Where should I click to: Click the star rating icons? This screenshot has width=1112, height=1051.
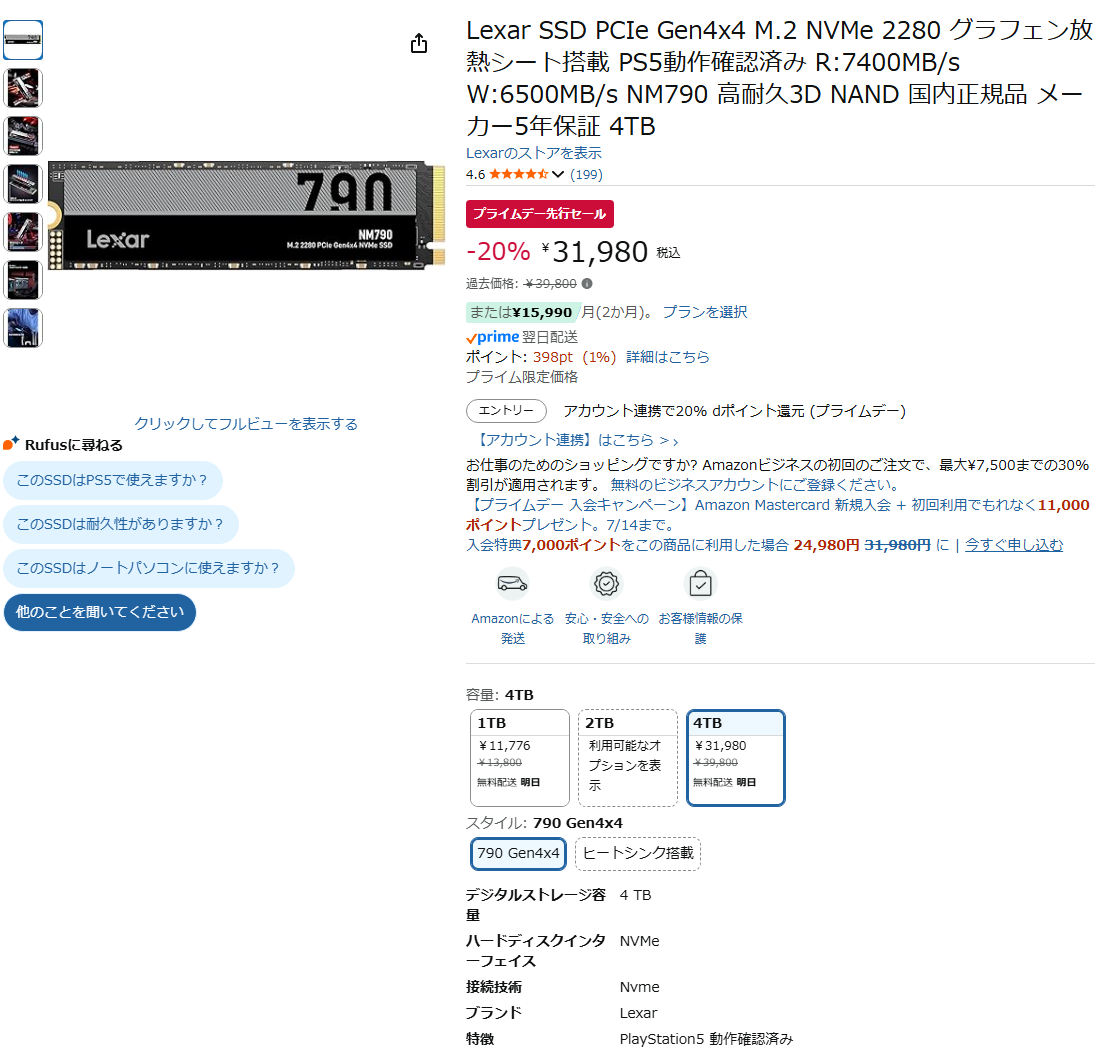pyautogui.click(x=518, y=174)
